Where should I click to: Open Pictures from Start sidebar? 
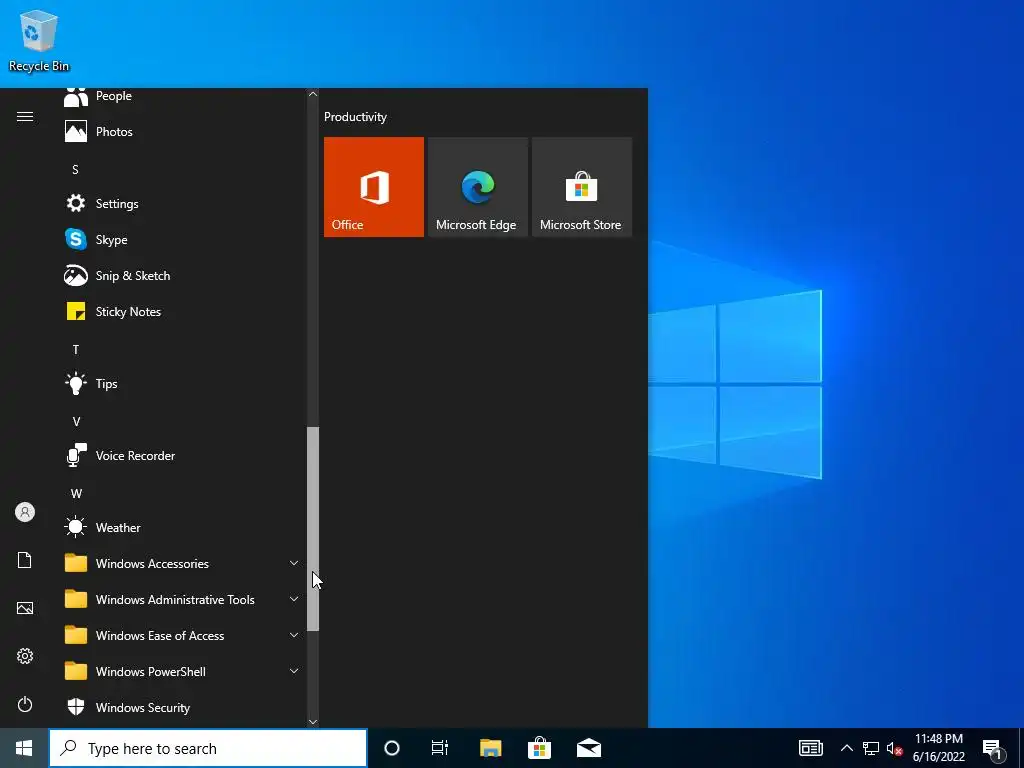pyautogui.click(x=25, y=608)
